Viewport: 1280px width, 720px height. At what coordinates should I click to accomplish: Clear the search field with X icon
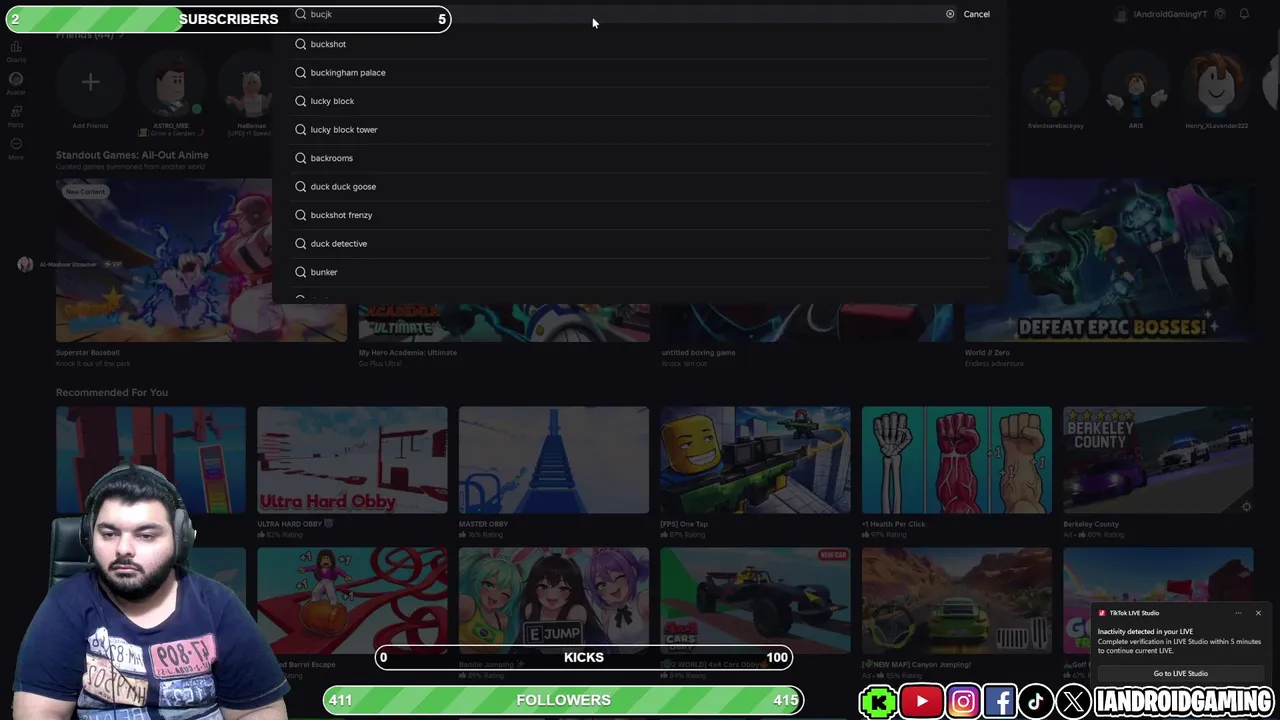(x=950, y=14)
